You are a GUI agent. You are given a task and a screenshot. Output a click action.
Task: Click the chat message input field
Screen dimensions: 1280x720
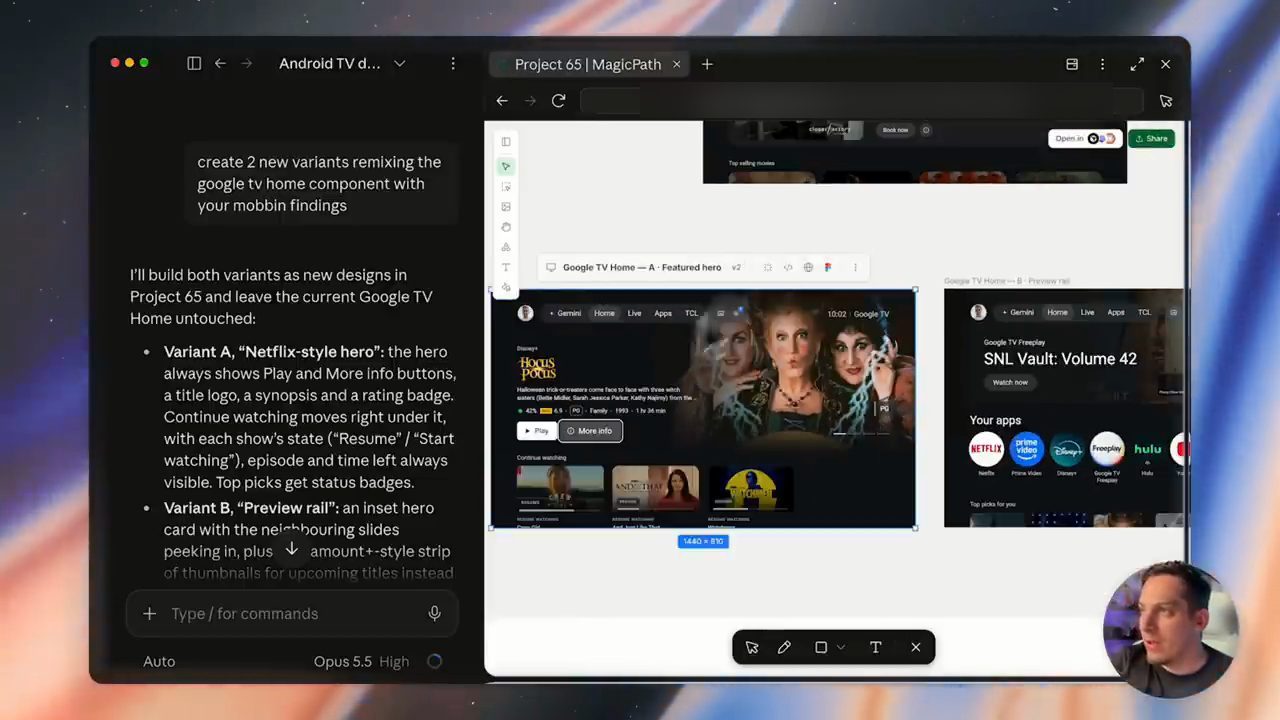click(292, 613)
